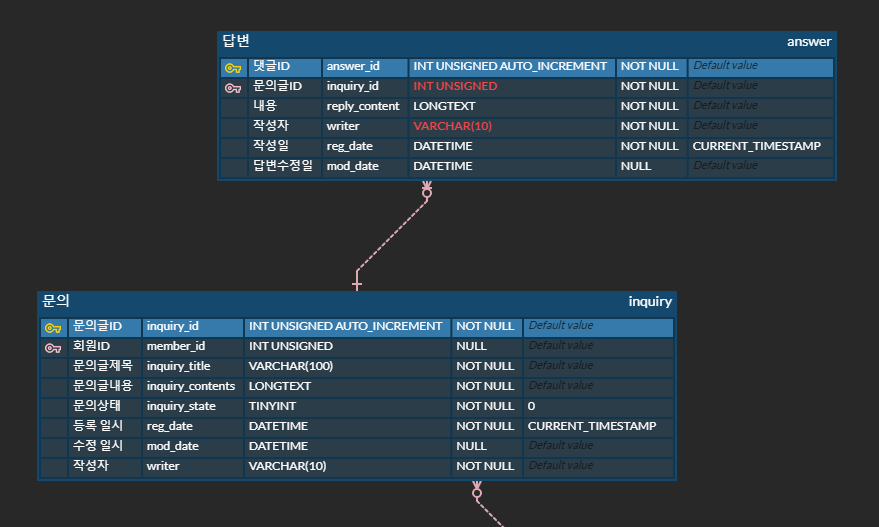Click the yellow primary key icon in inquiry table
This screenshot has height=527, width=879.
(53, 328)
